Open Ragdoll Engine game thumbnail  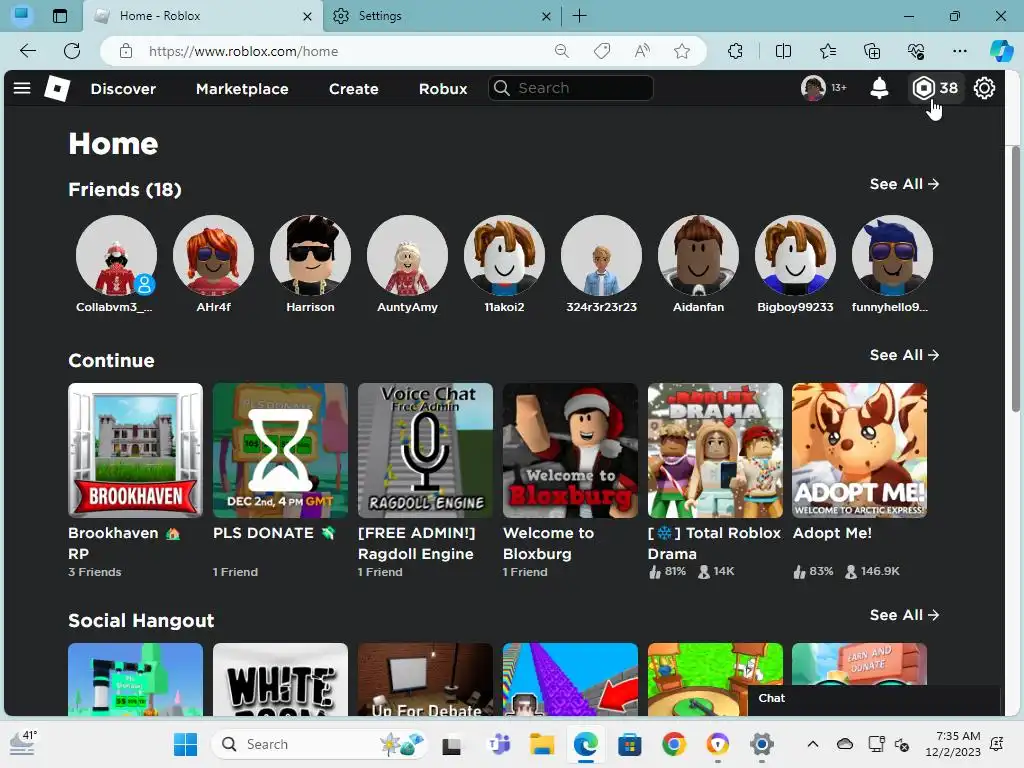tap(425, 451)
